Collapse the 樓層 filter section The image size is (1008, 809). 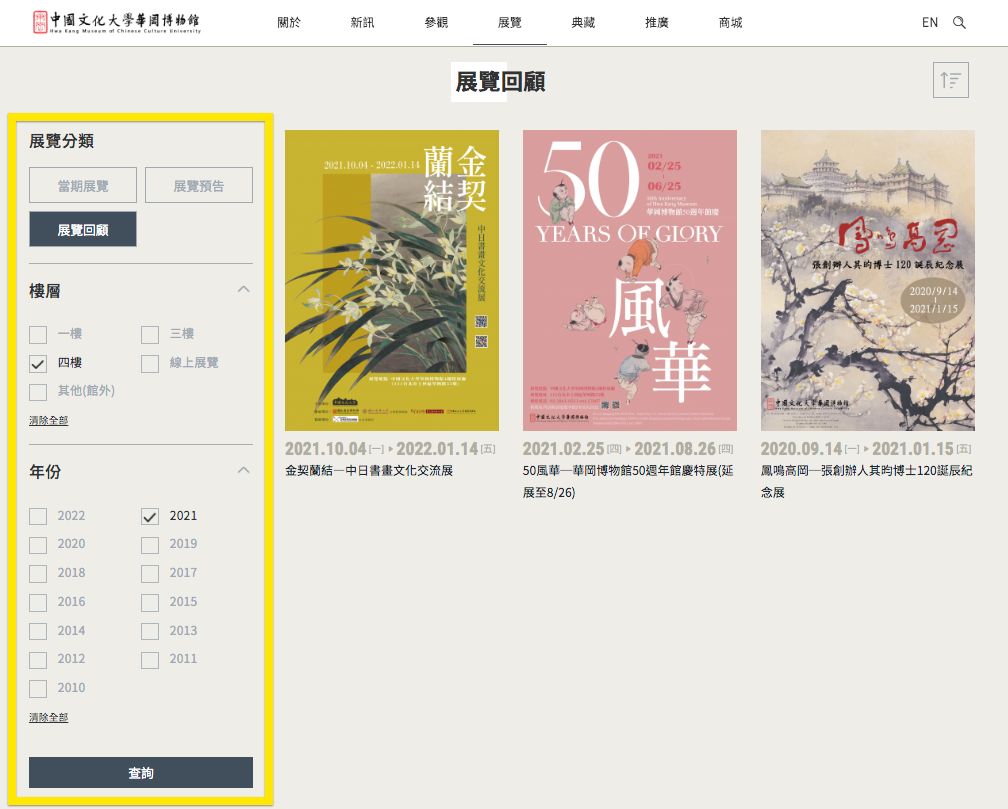[244, 289]
